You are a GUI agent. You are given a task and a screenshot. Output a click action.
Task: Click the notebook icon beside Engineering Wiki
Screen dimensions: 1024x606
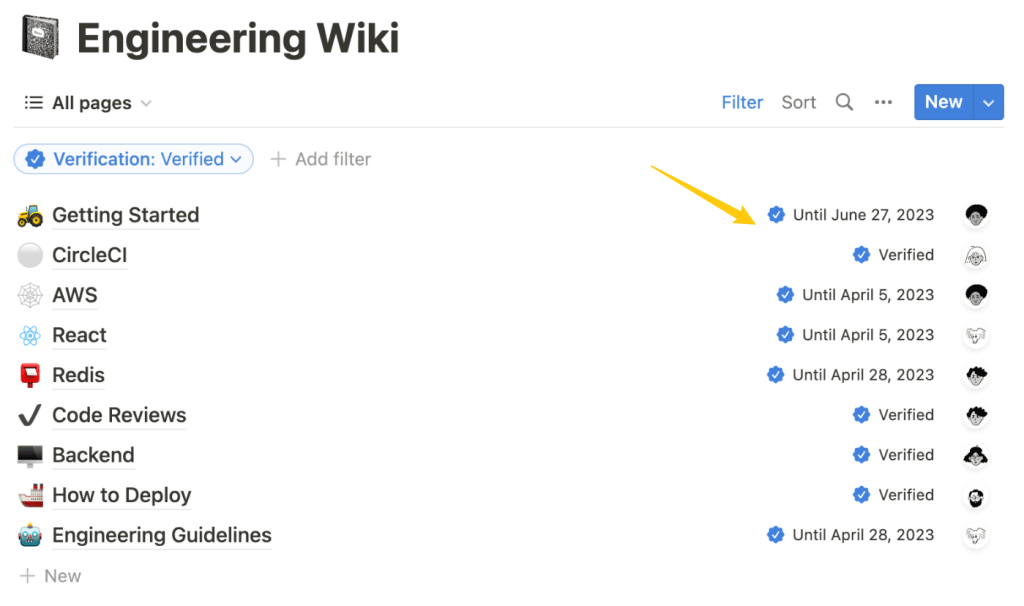click(40, 38)
